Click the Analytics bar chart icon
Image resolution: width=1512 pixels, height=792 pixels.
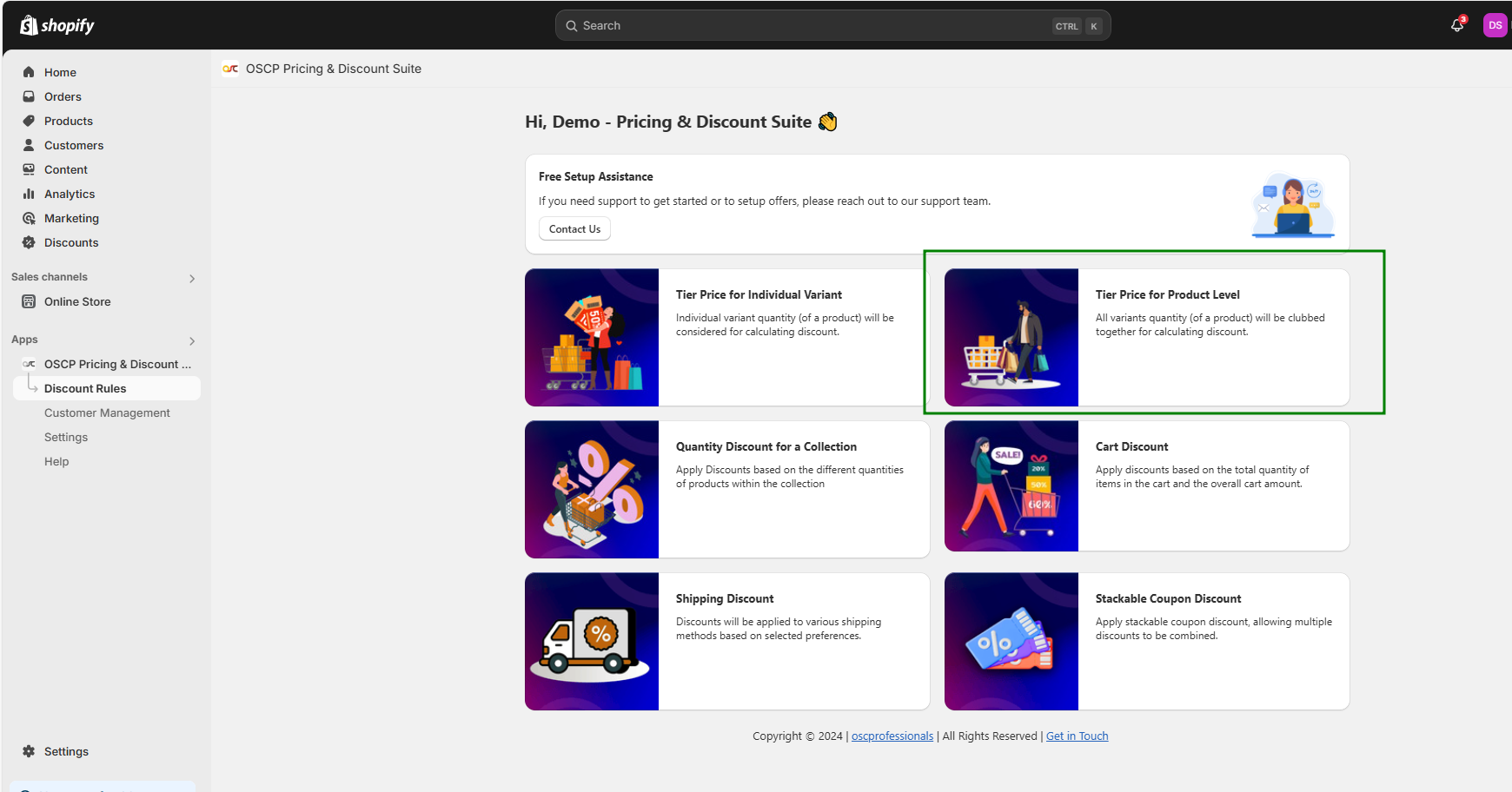point(29,194)
